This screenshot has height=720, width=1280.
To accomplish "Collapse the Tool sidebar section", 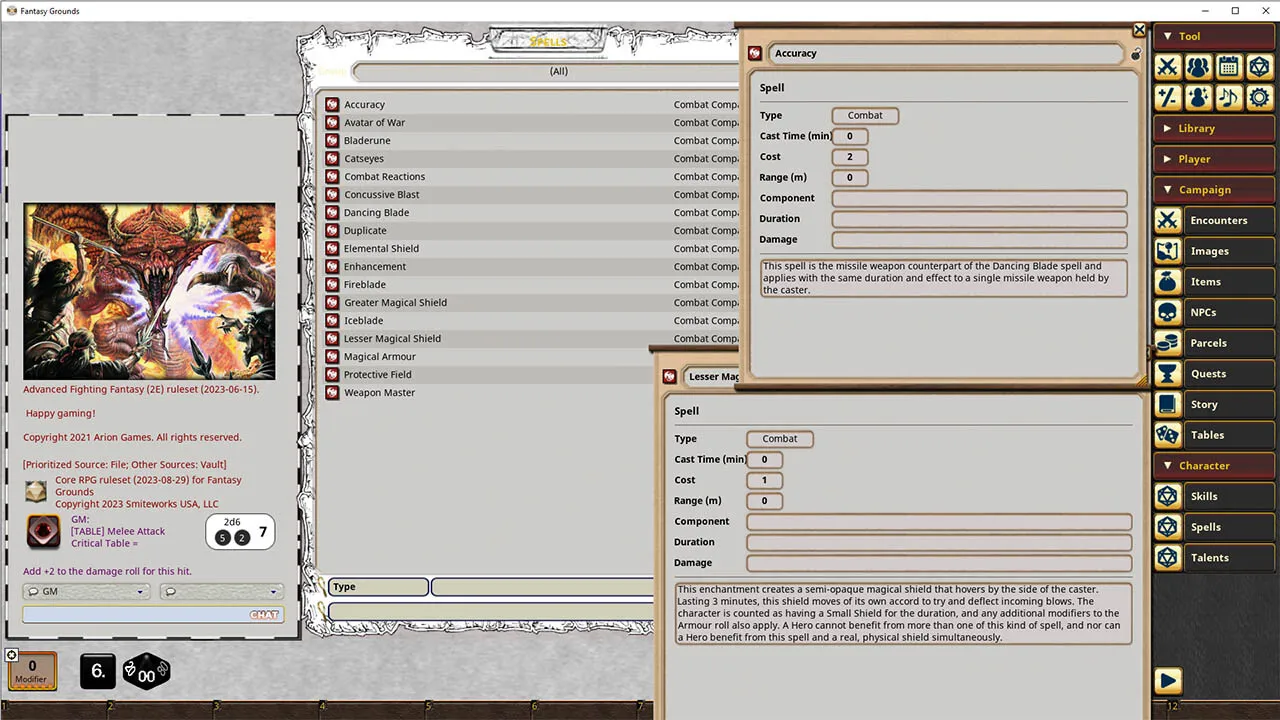I will (1213, 36).
